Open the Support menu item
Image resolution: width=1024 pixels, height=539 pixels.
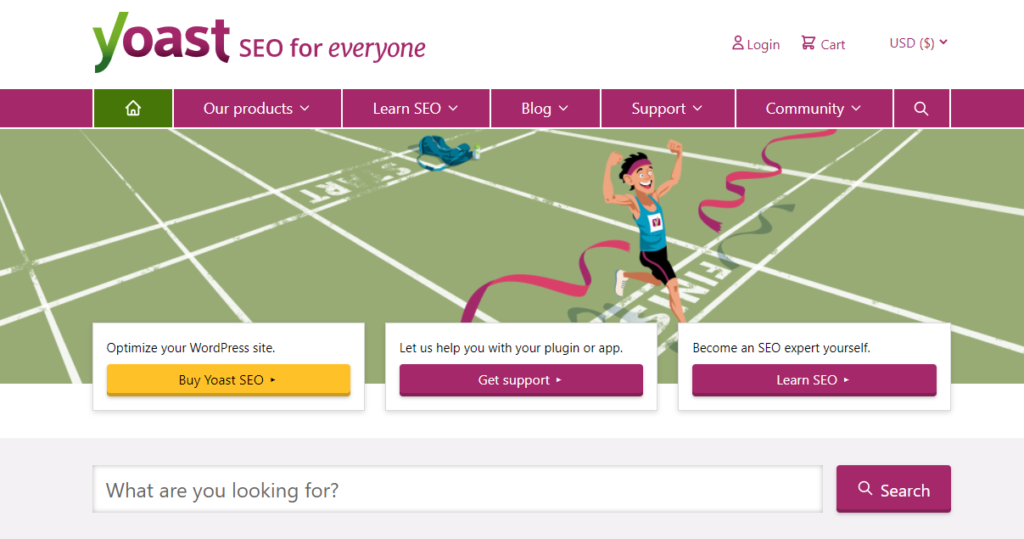pos(667,109)
